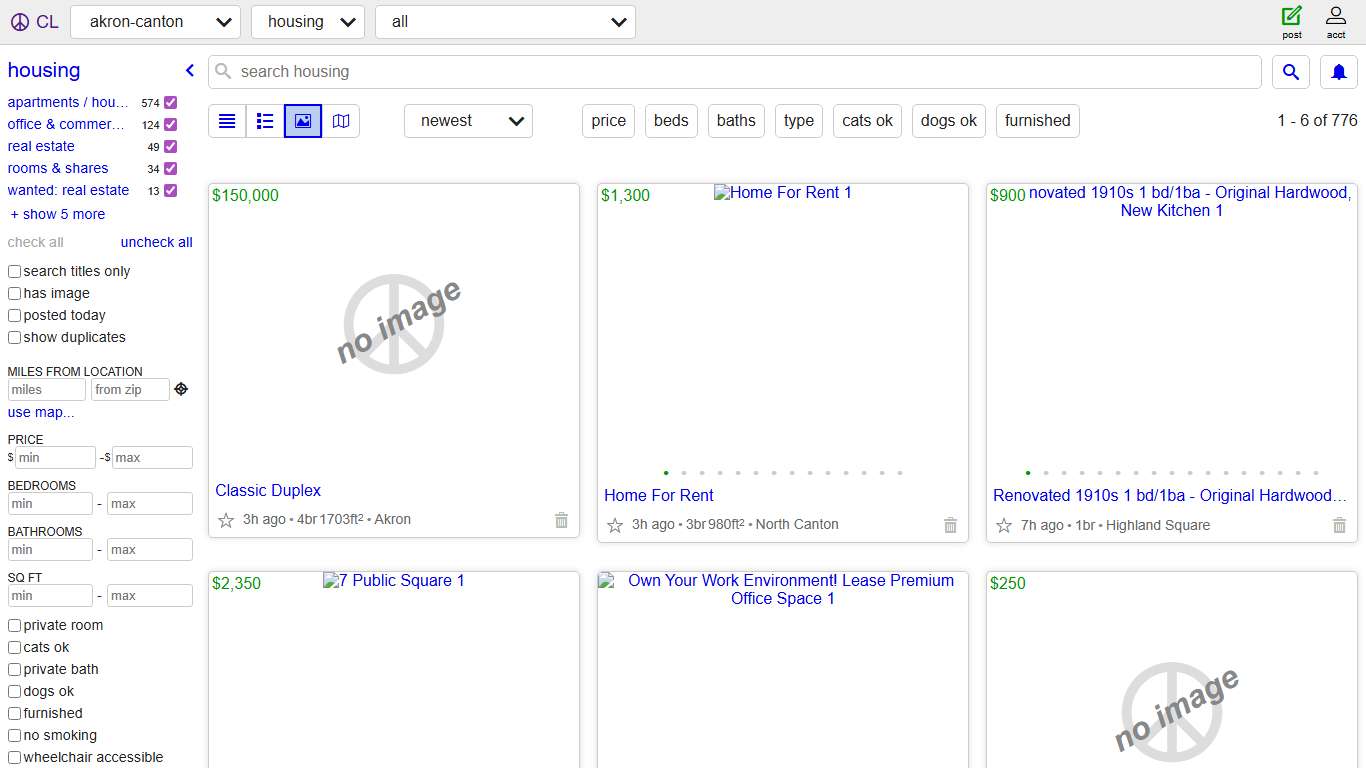Expand the categories with 'show 5 more'
Viewport: 1366px width, 768px height.
click(57, 214)
